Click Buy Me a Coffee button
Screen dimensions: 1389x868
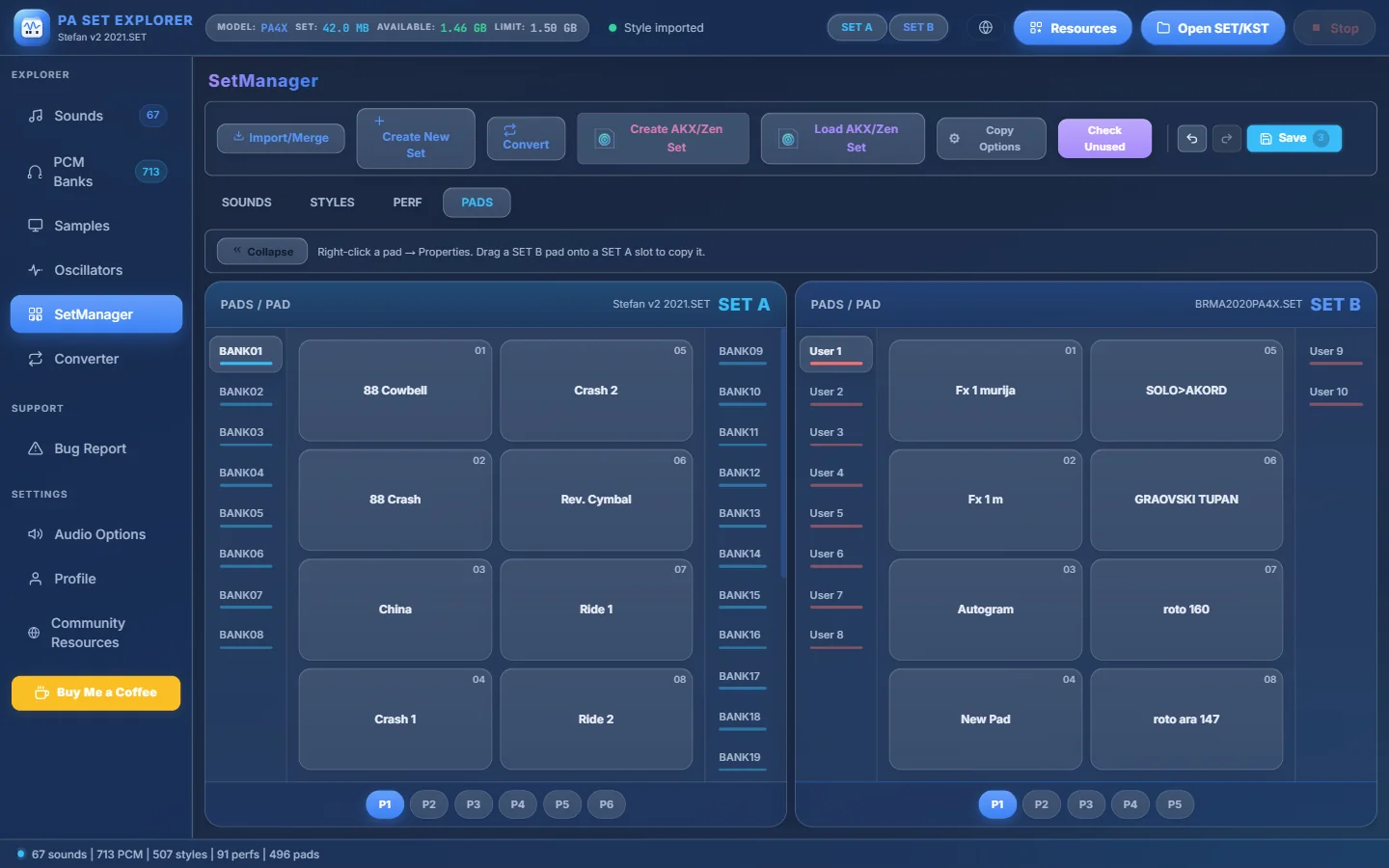95,692
